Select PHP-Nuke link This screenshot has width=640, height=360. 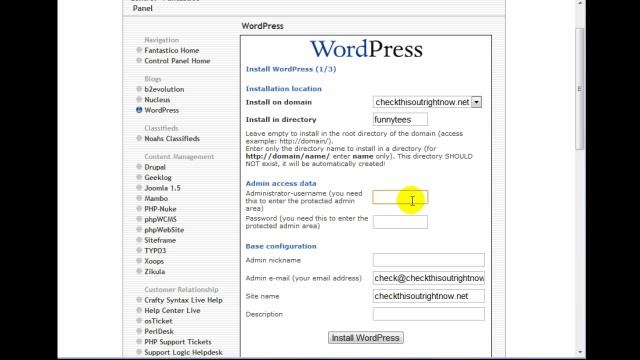160,209
